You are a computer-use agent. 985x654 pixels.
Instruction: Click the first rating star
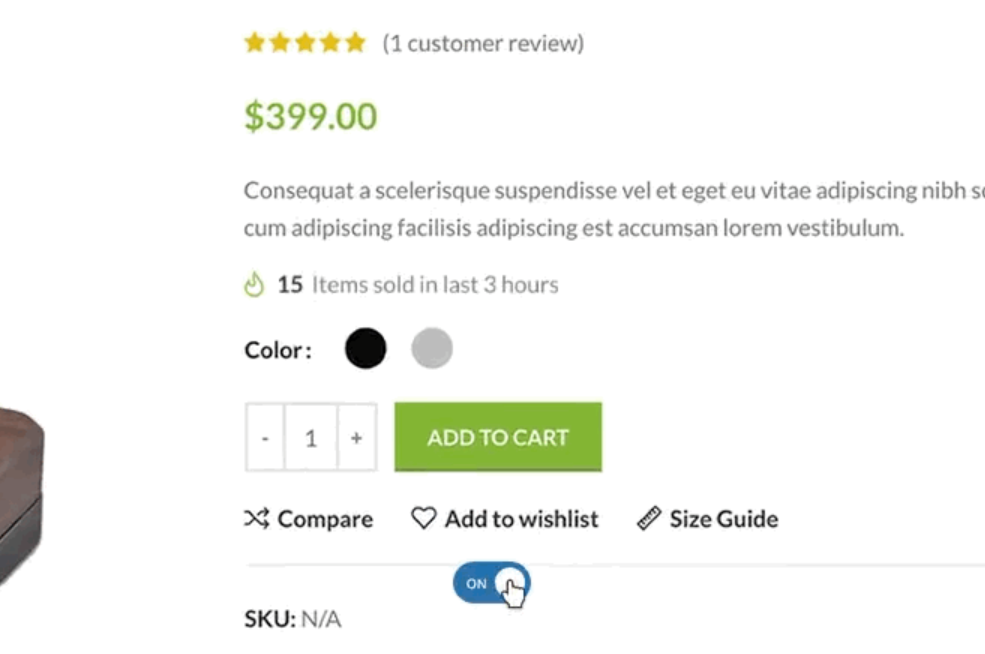pyautogui.click(x=254, y=42)
